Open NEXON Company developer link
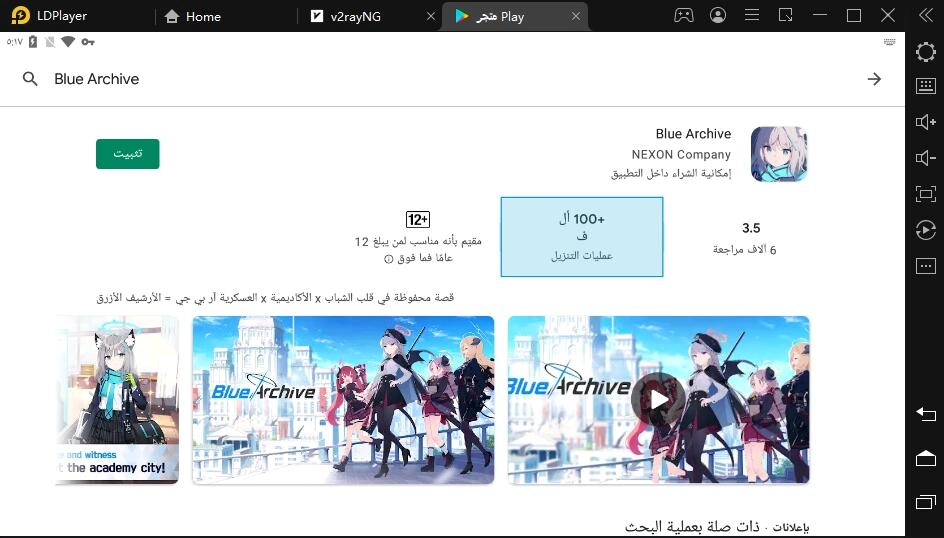This screenshot has height=538, width=944. [x=681, y=155]
